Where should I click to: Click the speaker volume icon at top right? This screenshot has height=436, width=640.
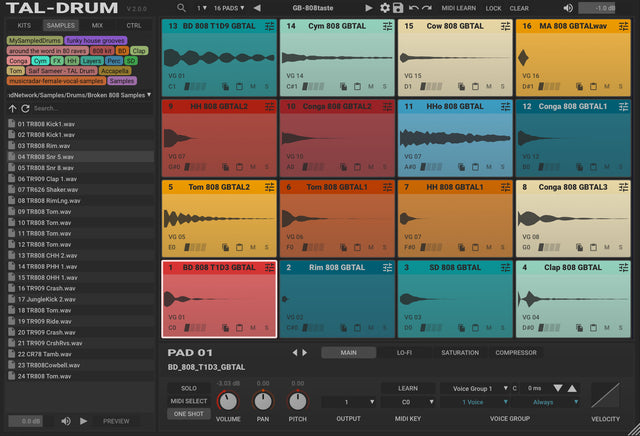(568, 8)
